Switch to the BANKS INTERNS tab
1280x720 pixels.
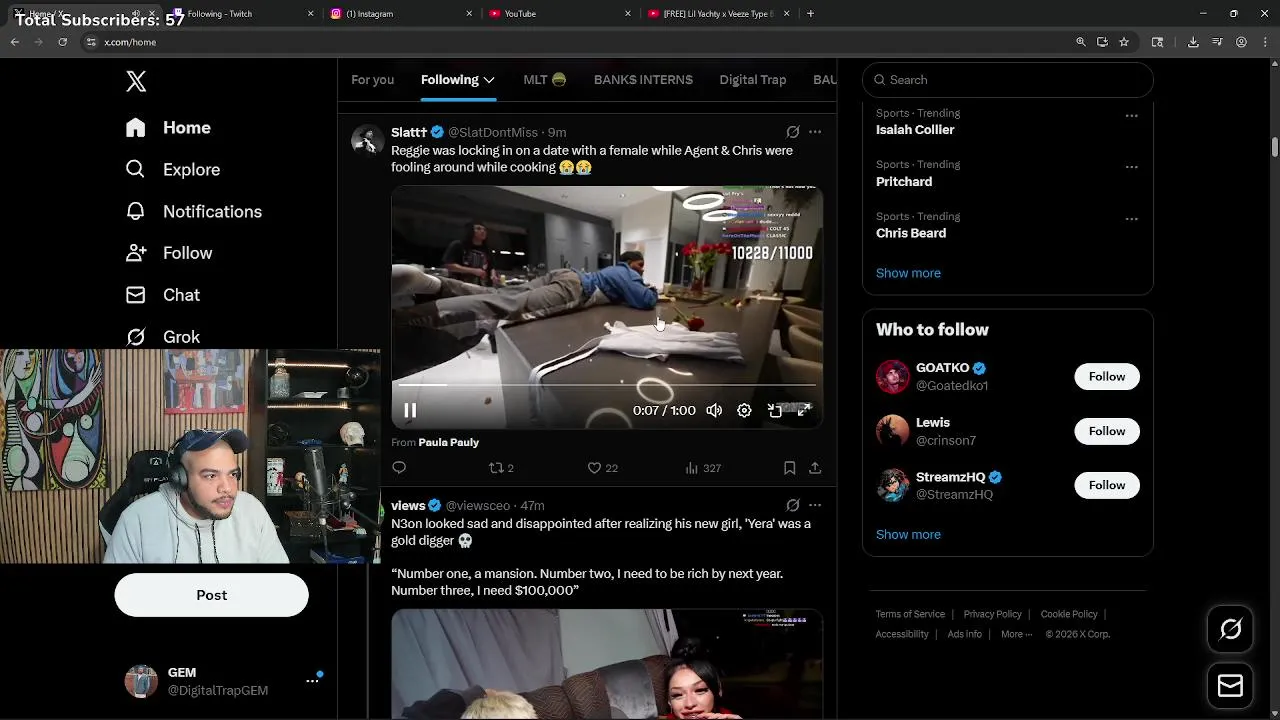click(643, 80)
